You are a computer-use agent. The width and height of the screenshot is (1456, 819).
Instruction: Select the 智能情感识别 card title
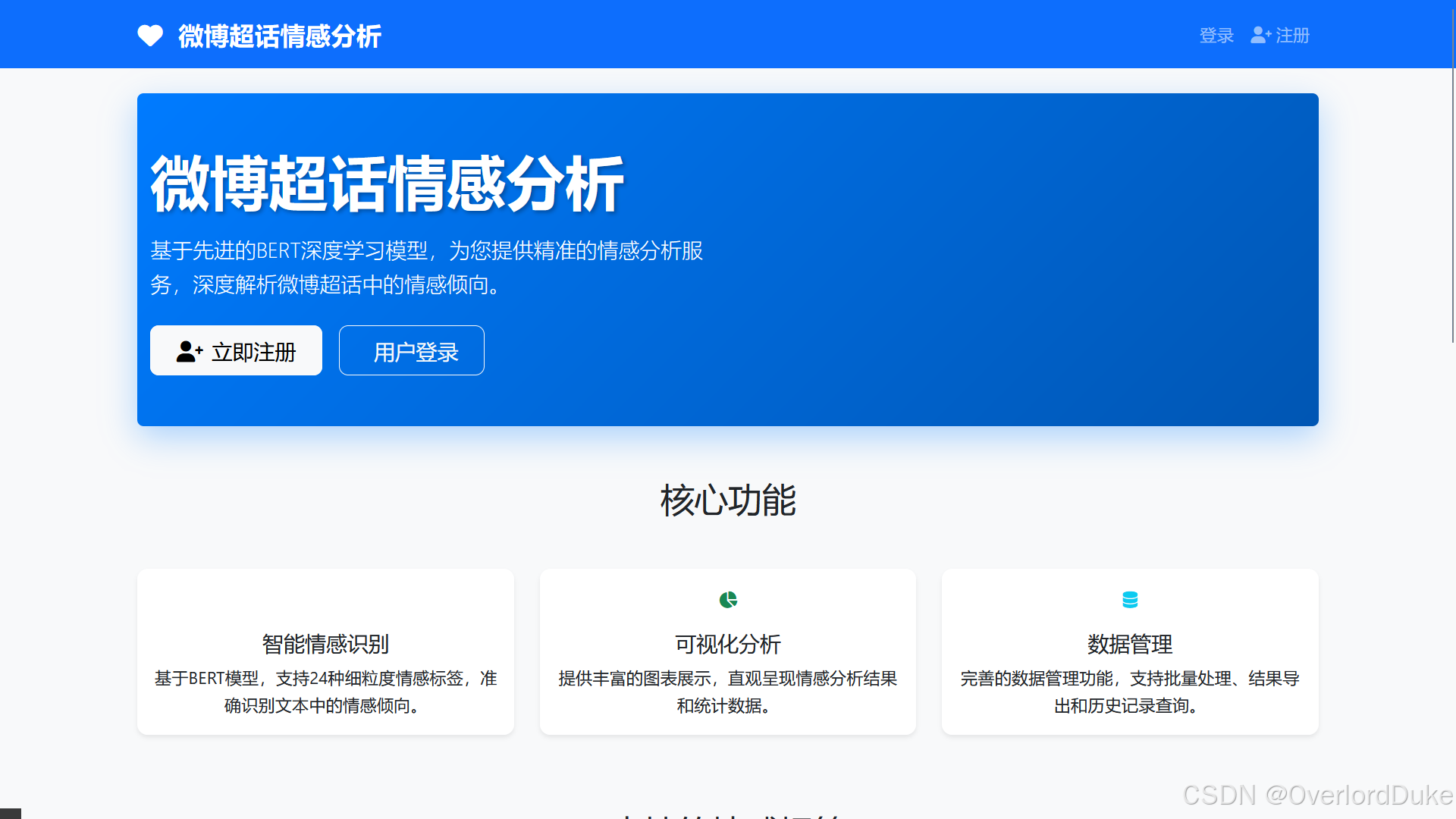(x=325, y=644)
